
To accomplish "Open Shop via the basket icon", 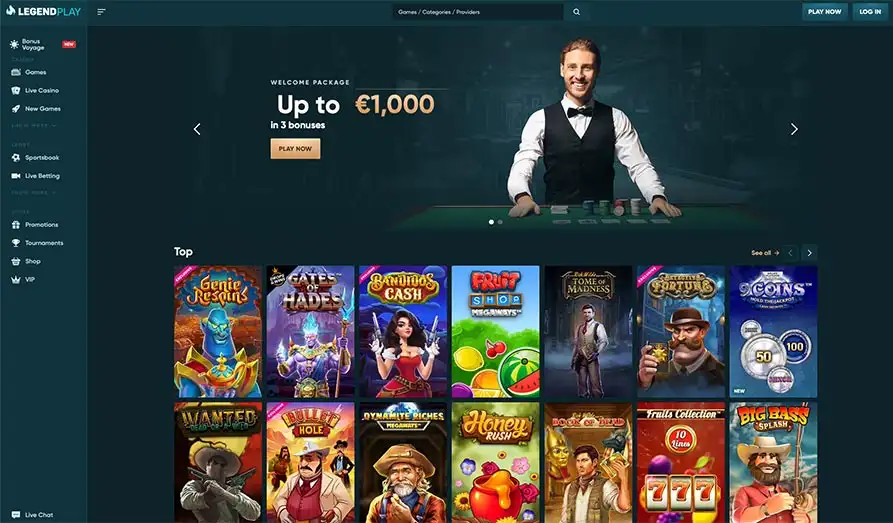I will (15, 262).
